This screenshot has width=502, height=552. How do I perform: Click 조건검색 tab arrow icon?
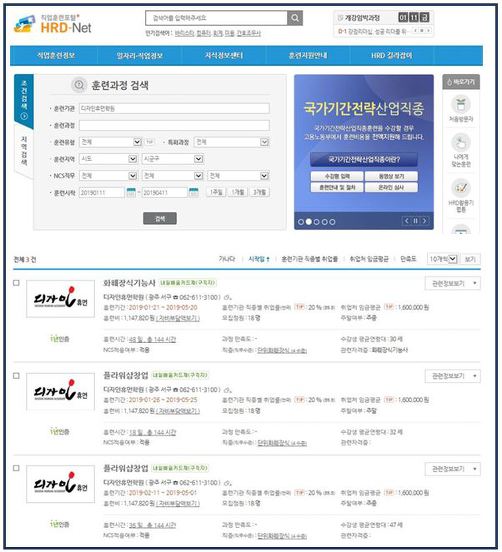coord(24,116)
